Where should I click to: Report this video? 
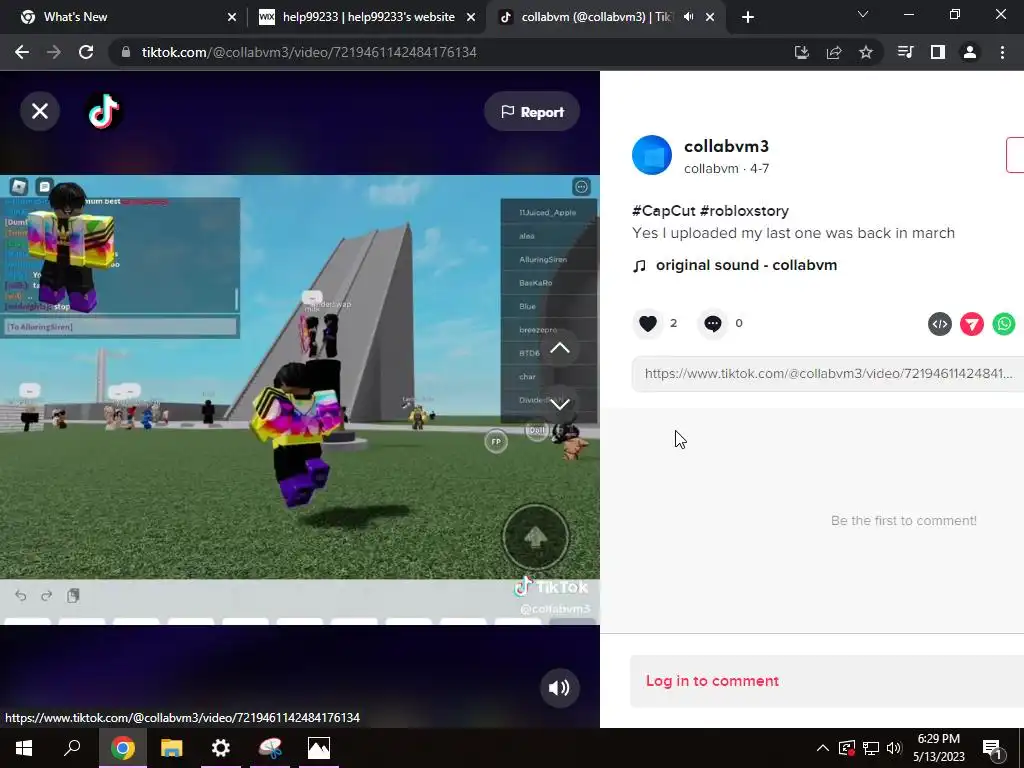[532, 112]
